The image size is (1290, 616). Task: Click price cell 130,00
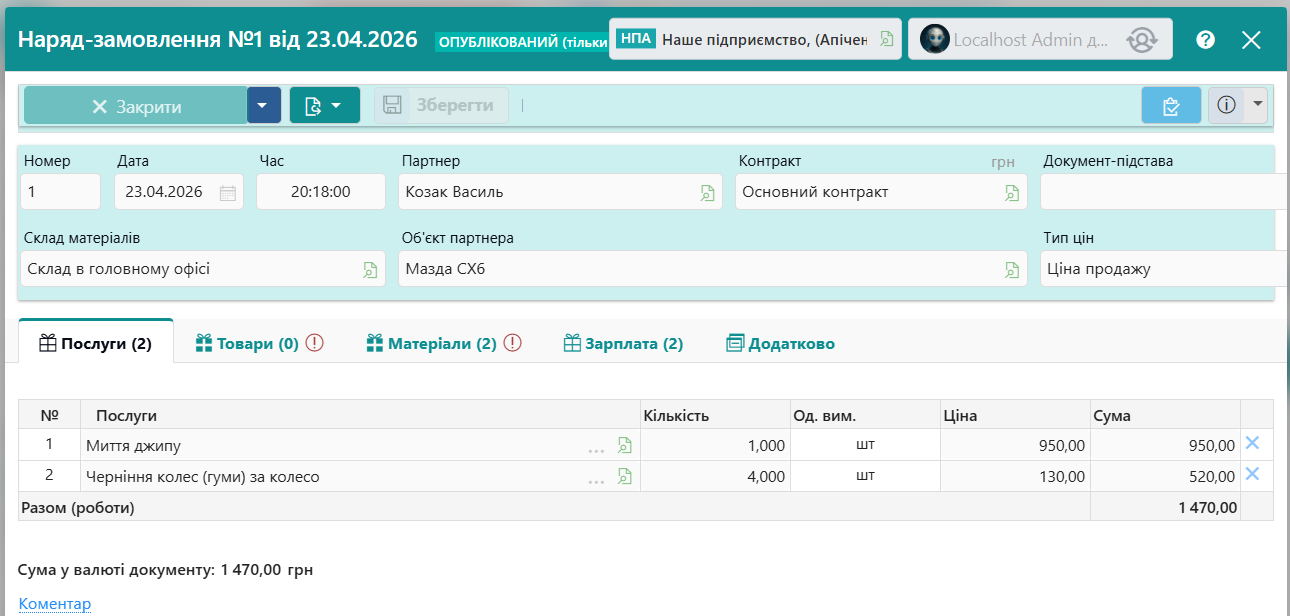click(1015, 477)
